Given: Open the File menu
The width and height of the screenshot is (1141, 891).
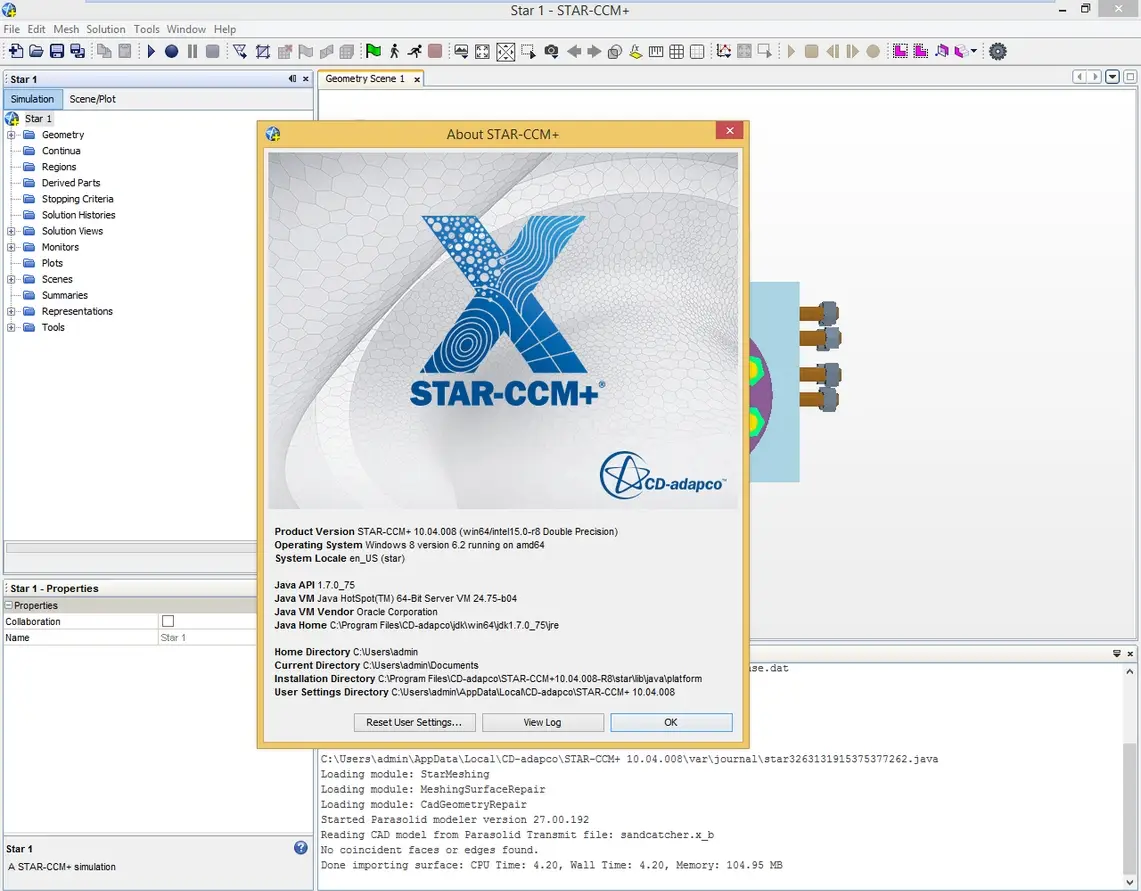Looking at the screenshot, I should point(12,29).
